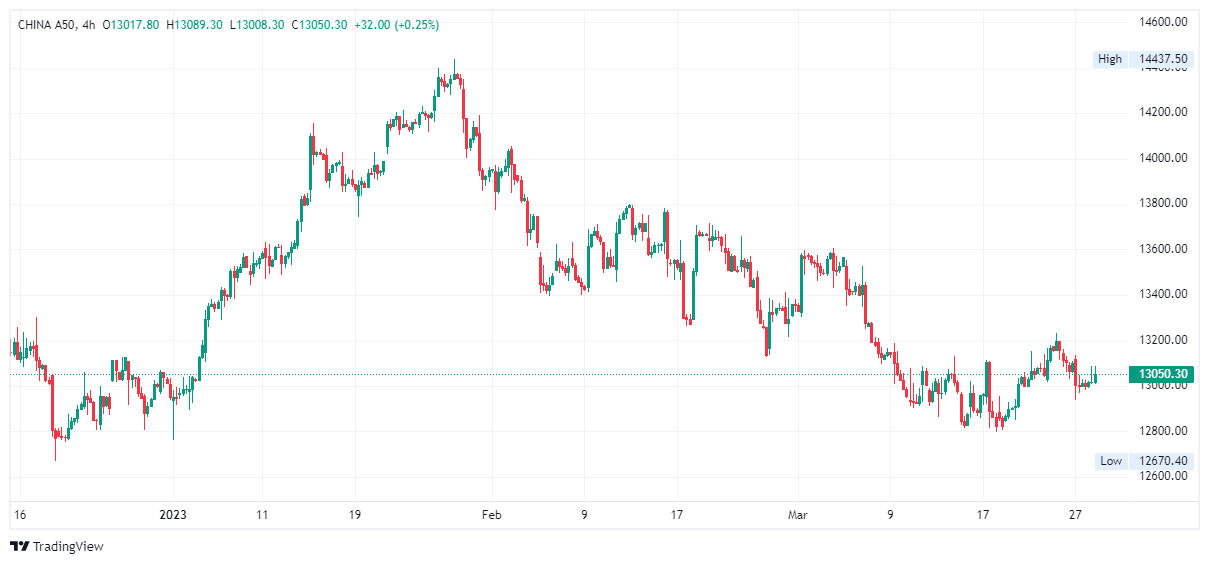Viewport: 1209px width, 564px height.
Task: Click the high value H13089.30
Action: [x=194, y=24]
